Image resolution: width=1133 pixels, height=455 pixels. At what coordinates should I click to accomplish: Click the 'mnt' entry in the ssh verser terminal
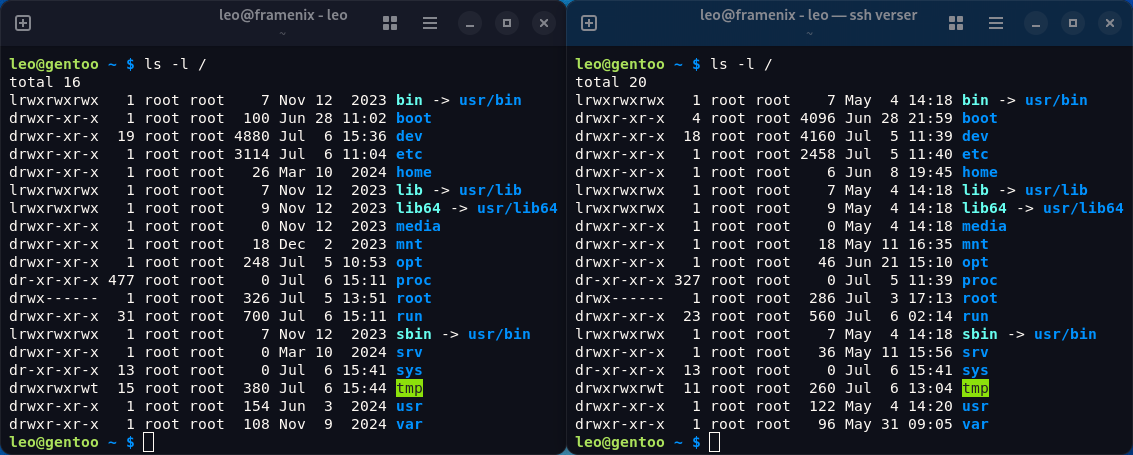click(975, 244)
